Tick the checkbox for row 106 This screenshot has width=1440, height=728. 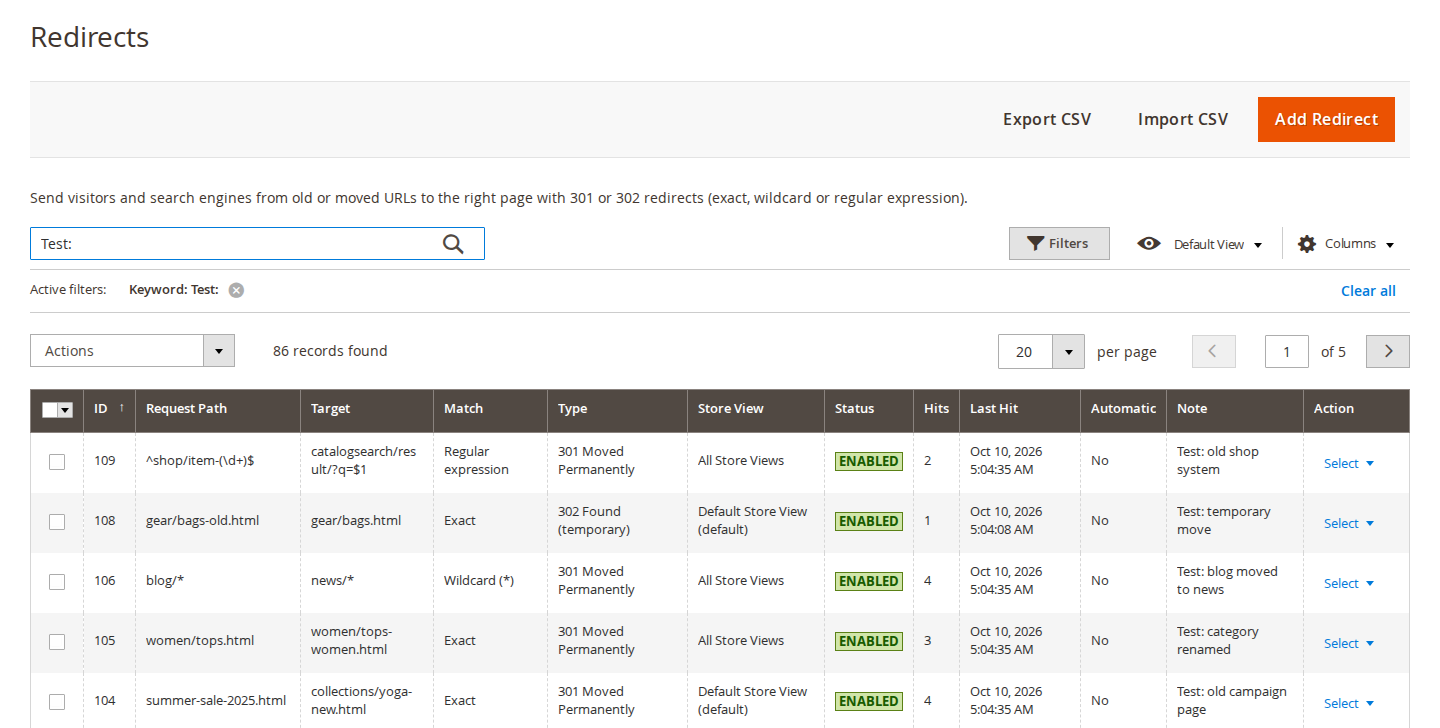(x=57, y=581)
